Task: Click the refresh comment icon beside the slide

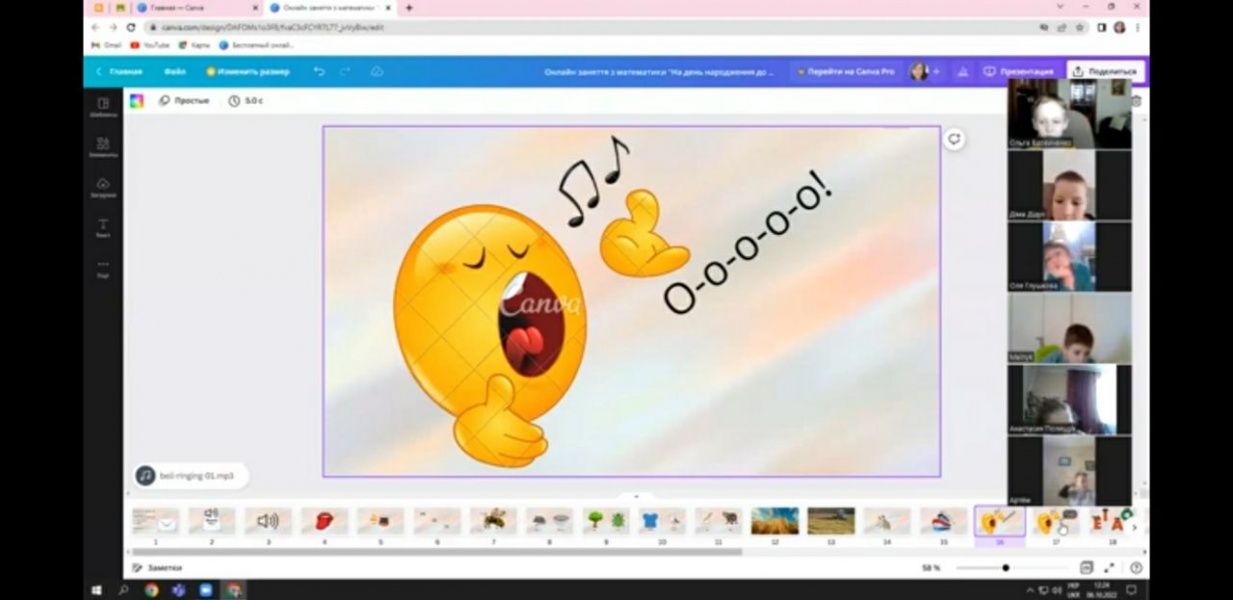Action: [954, 140]
